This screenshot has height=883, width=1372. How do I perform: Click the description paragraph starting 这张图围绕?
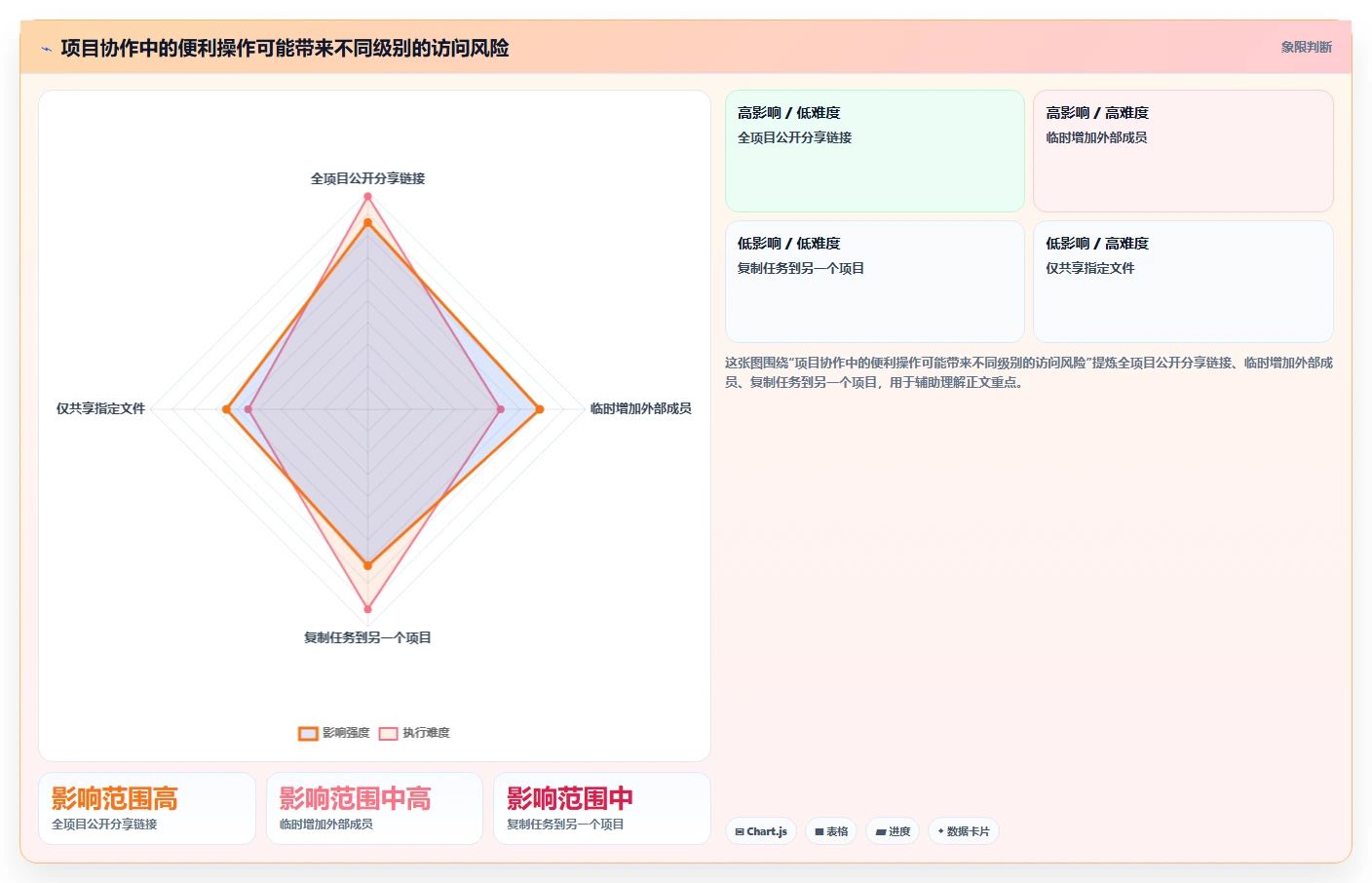1028,372
